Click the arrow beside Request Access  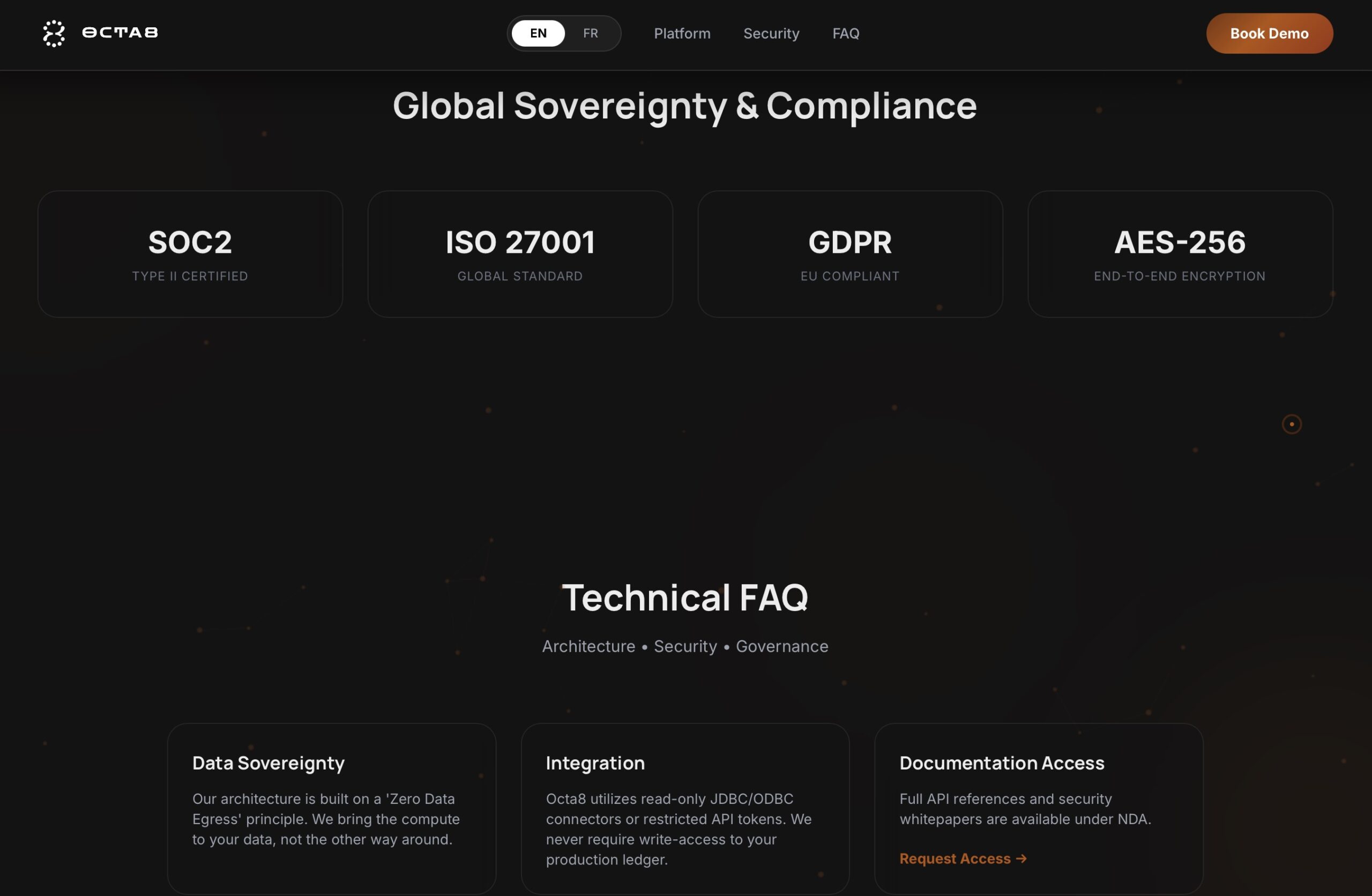[1021, 858]
